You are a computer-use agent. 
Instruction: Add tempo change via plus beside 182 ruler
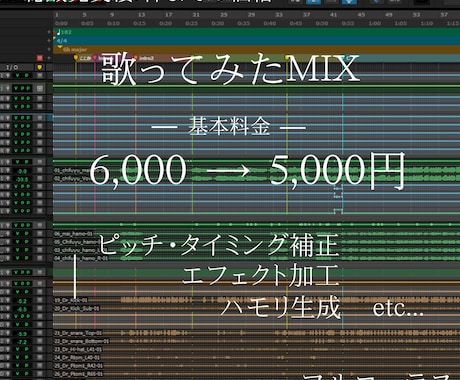click(49, 32)
